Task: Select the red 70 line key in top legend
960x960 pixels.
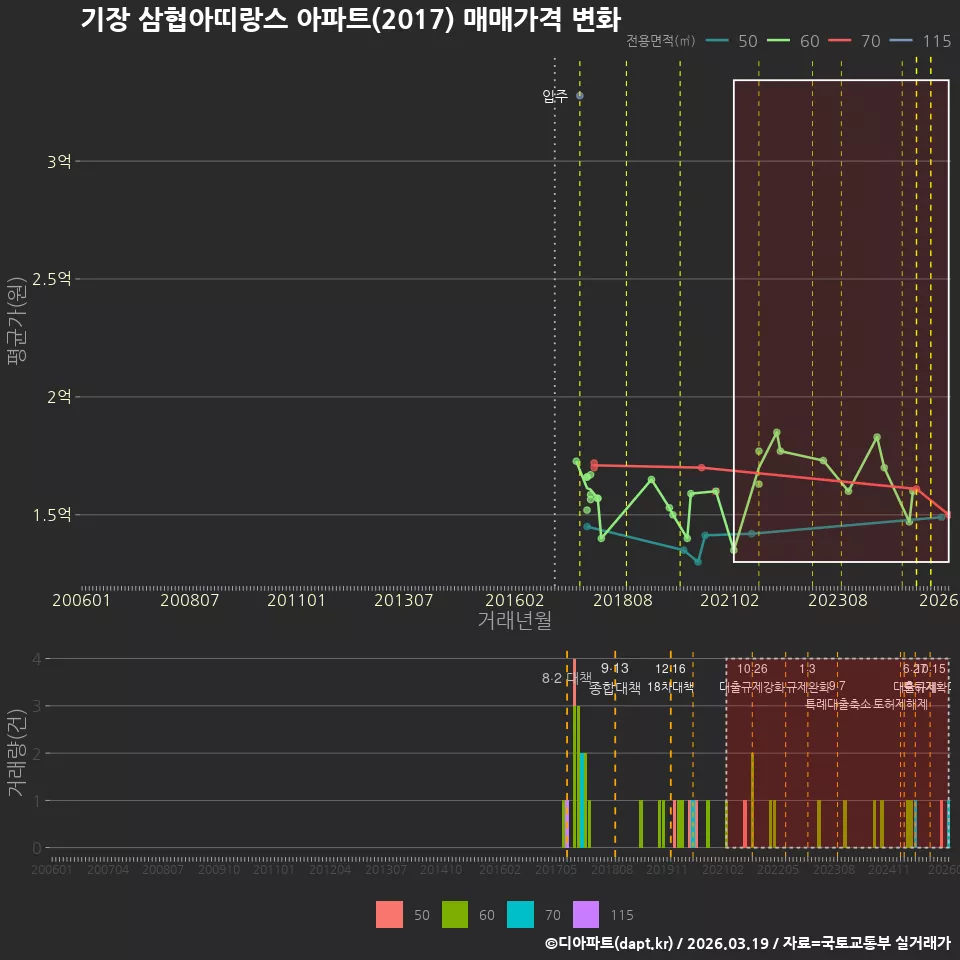Action: [839, 41]
